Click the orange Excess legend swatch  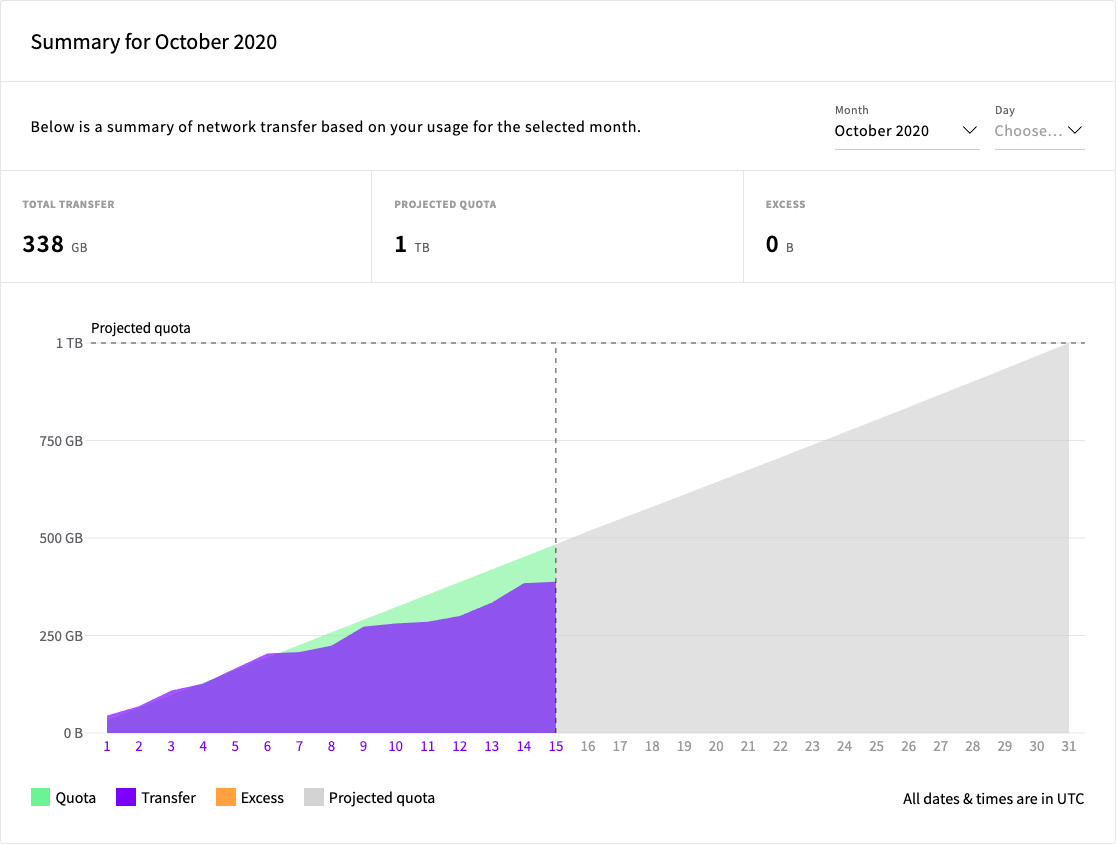[x=224, y=798]
